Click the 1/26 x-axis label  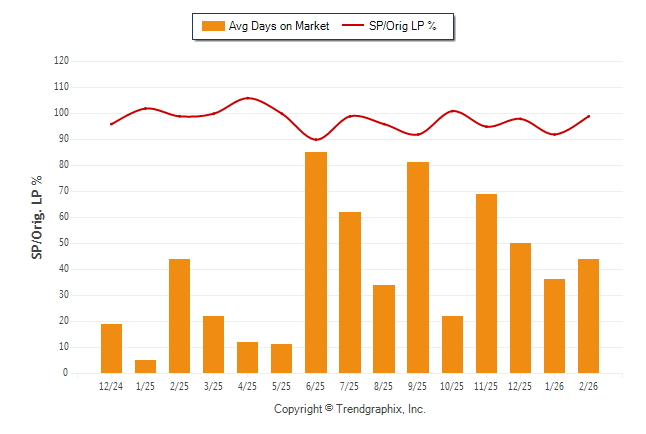[x=554, y=386]
